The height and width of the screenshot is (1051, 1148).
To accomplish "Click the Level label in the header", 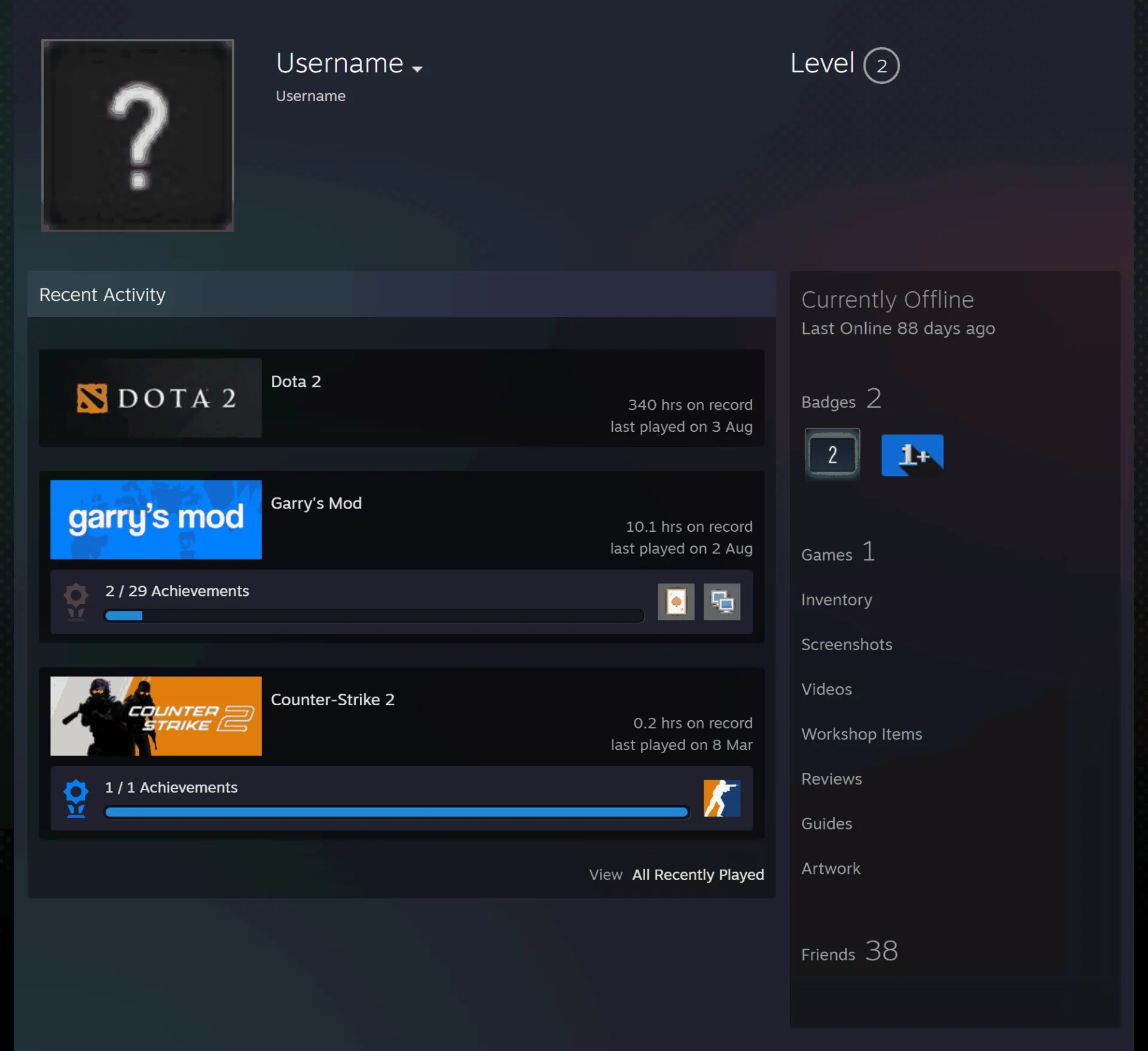I will pyautogui.click(x=822, y=63).
